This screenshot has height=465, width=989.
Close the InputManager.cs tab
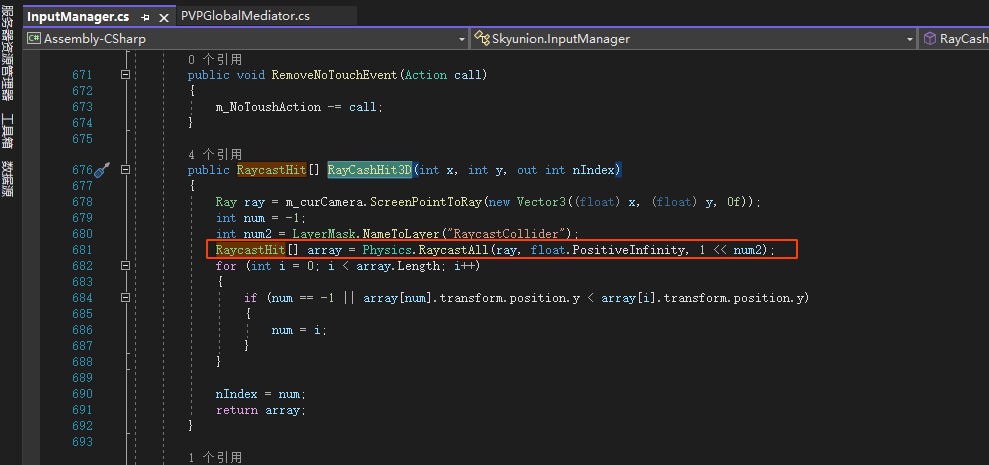pyautogui.click(x=163, y=17)
